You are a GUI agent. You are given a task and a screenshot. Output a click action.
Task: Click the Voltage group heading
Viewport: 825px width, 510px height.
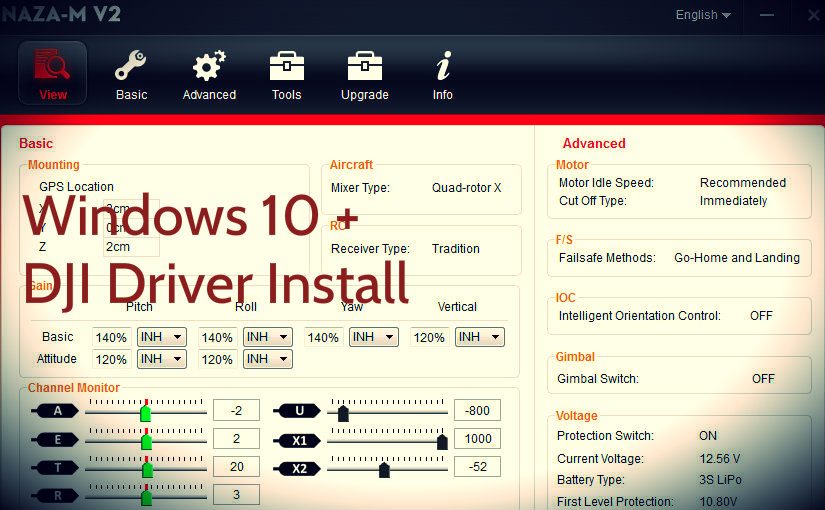577,416
